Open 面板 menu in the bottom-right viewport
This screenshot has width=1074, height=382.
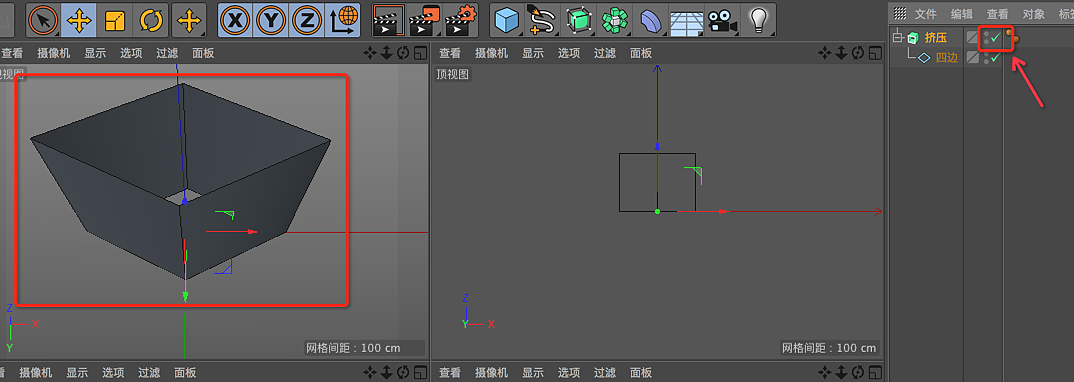click(x=641, y=373)
